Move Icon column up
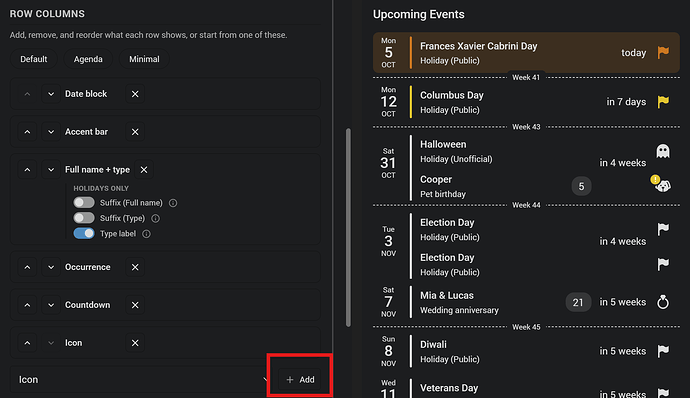Image resolution: width=690 pixels, height=398 pixels. 27,343
